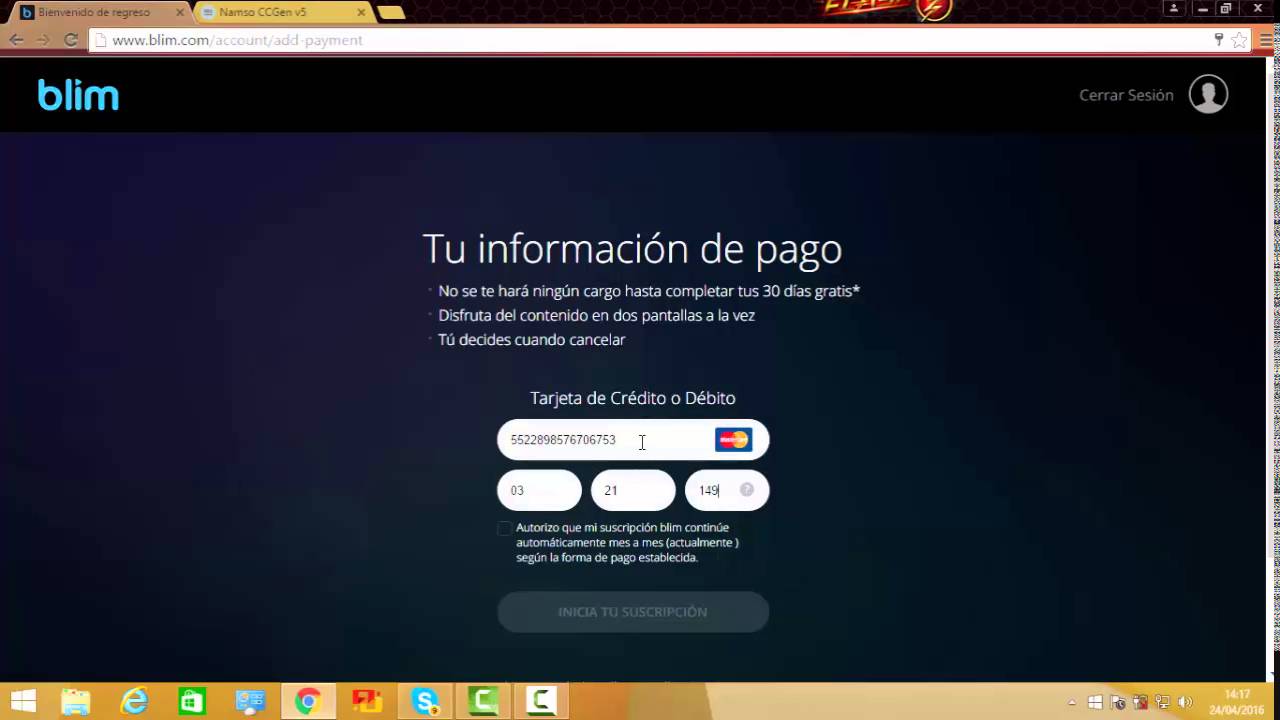The height and width of the screenshot is (720, 1280).
Task: Click text Tú decides cuando cancelar
Action: 532,340
